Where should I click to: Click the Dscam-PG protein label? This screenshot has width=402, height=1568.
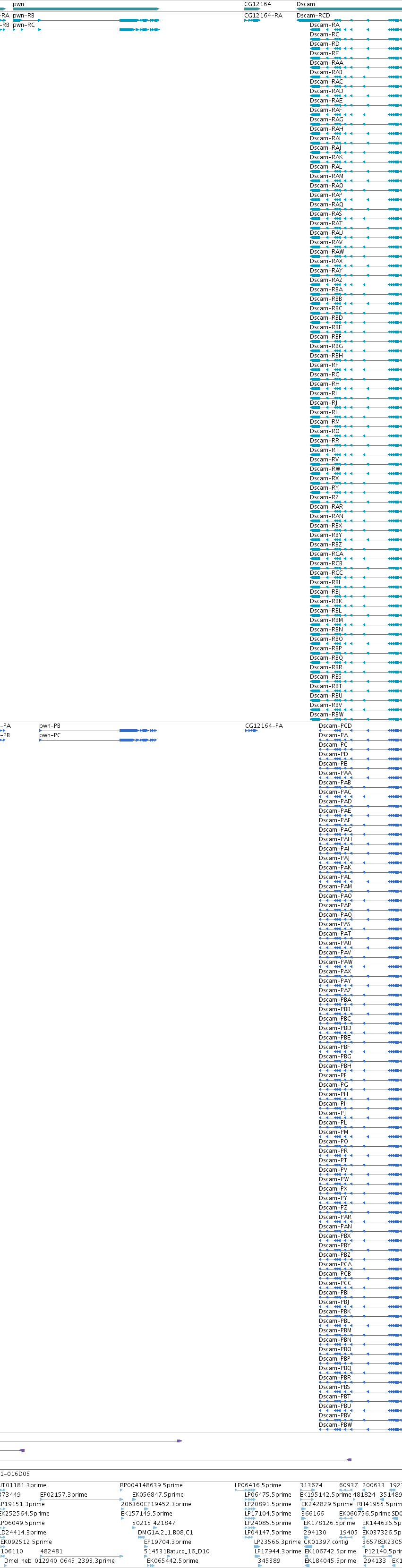(x=333, y=1085)
